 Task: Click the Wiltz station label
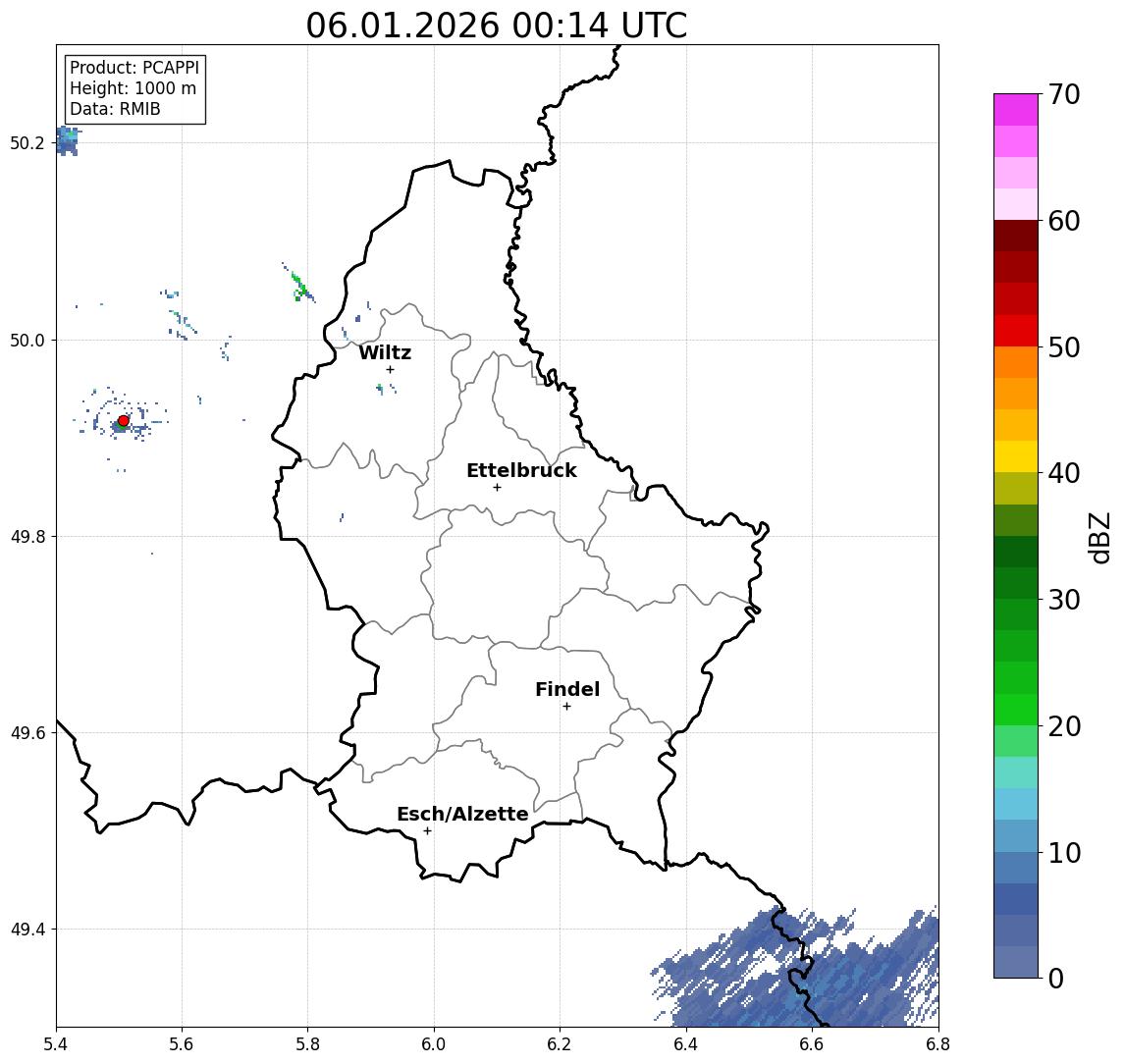[x=385, y=352]
